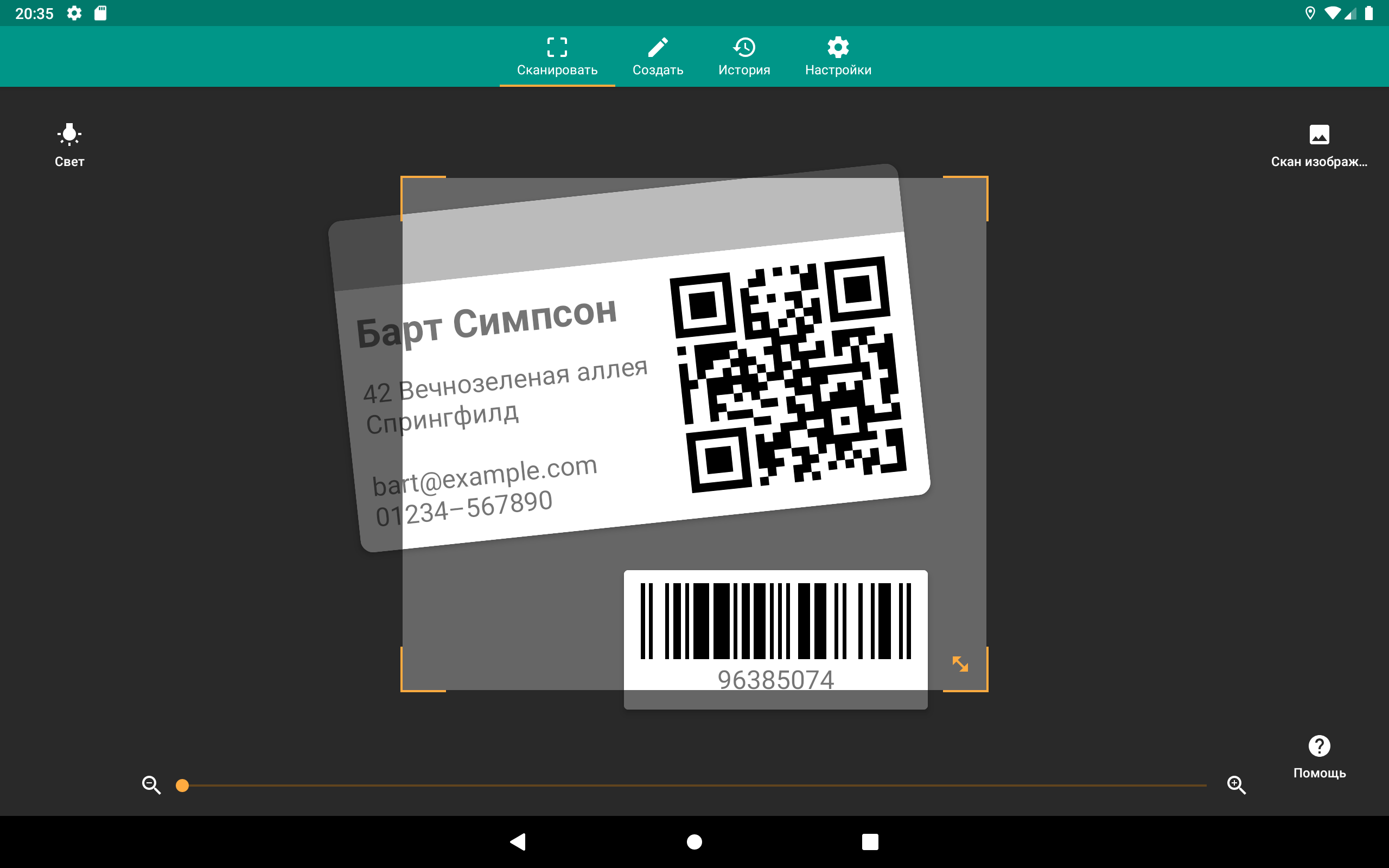Click the orange zoom slider handle
The height and width of the screenshot is (868, 1389).
182,786
